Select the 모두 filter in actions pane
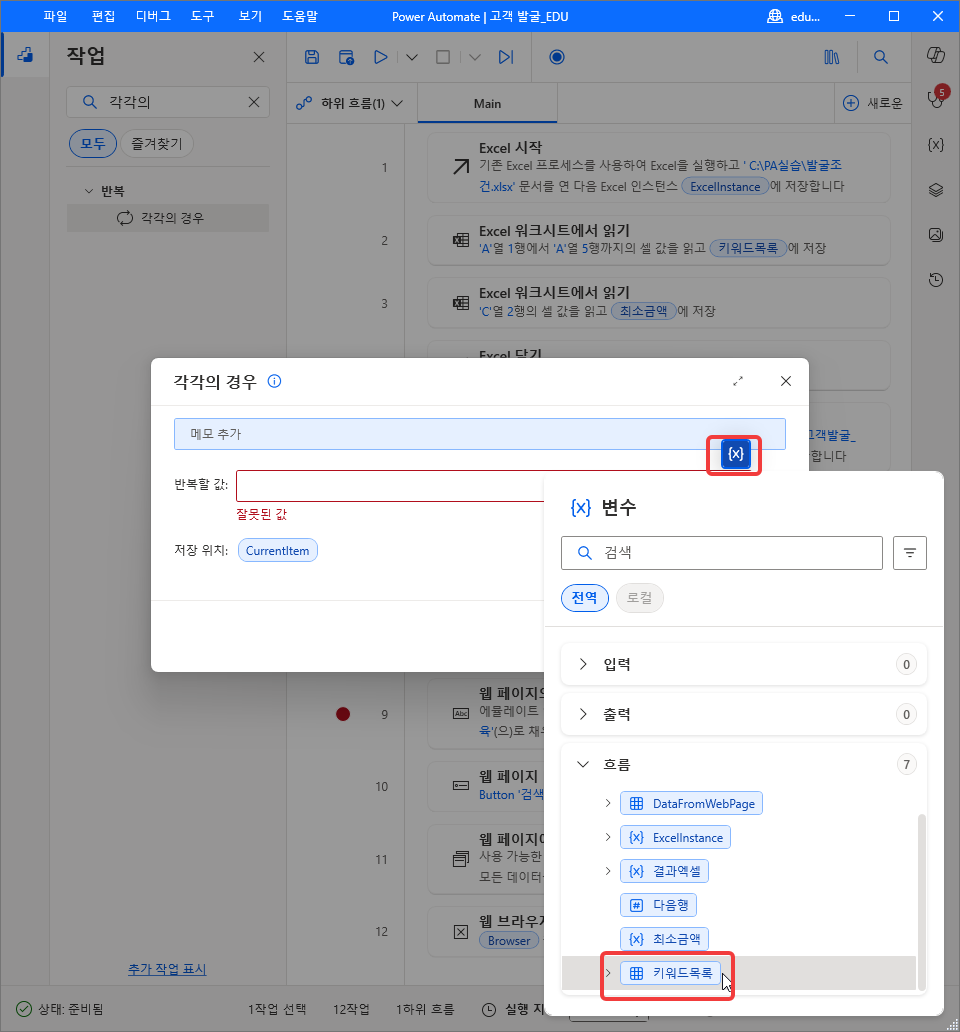This screenshot has width=960, height=1032. tap(93, 143)
